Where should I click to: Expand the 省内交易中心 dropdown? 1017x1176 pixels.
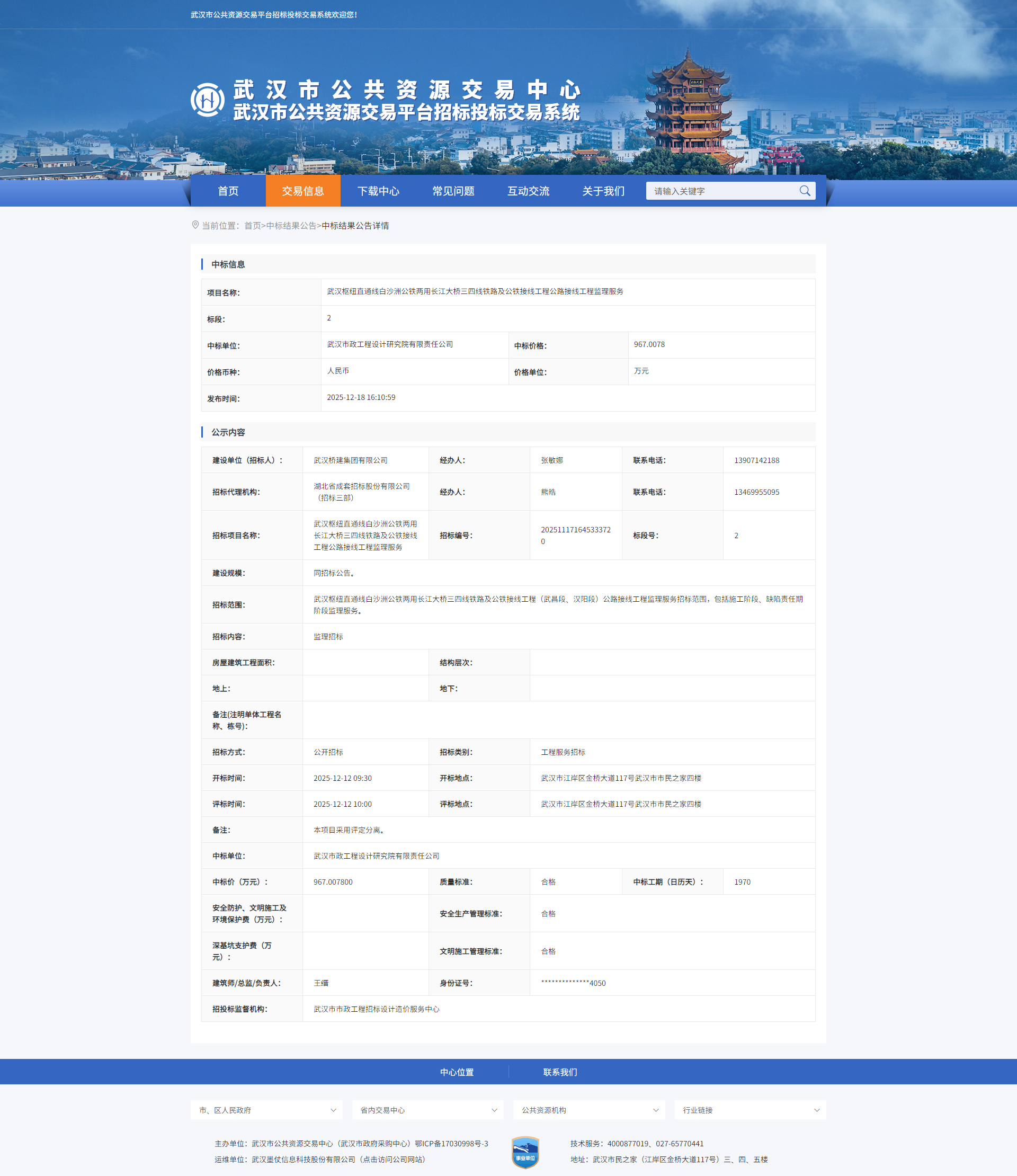(x=427, y=1110)
